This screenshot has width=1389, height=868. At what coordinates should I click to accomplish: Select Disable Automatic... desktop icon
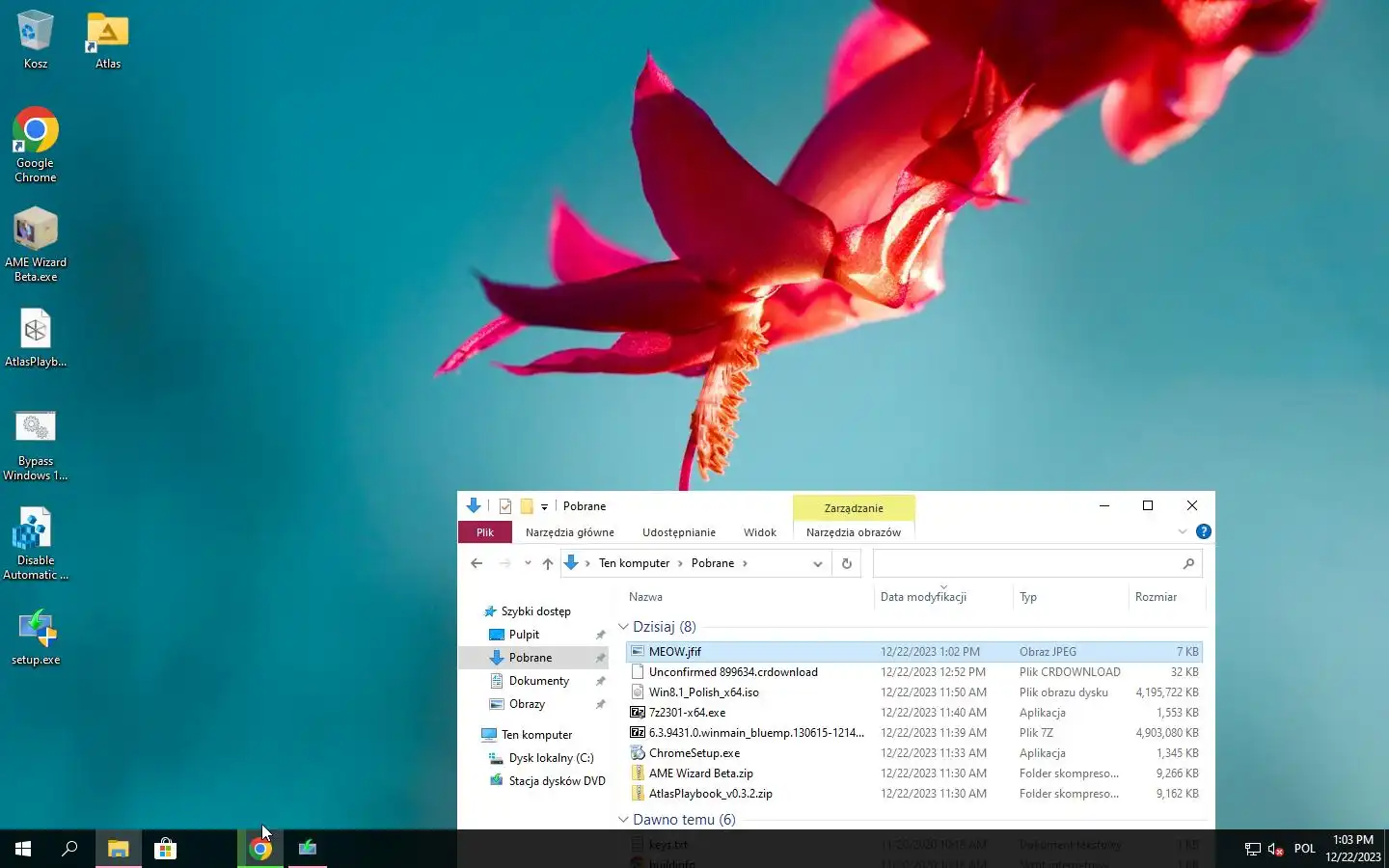click(x=35, y=545)
